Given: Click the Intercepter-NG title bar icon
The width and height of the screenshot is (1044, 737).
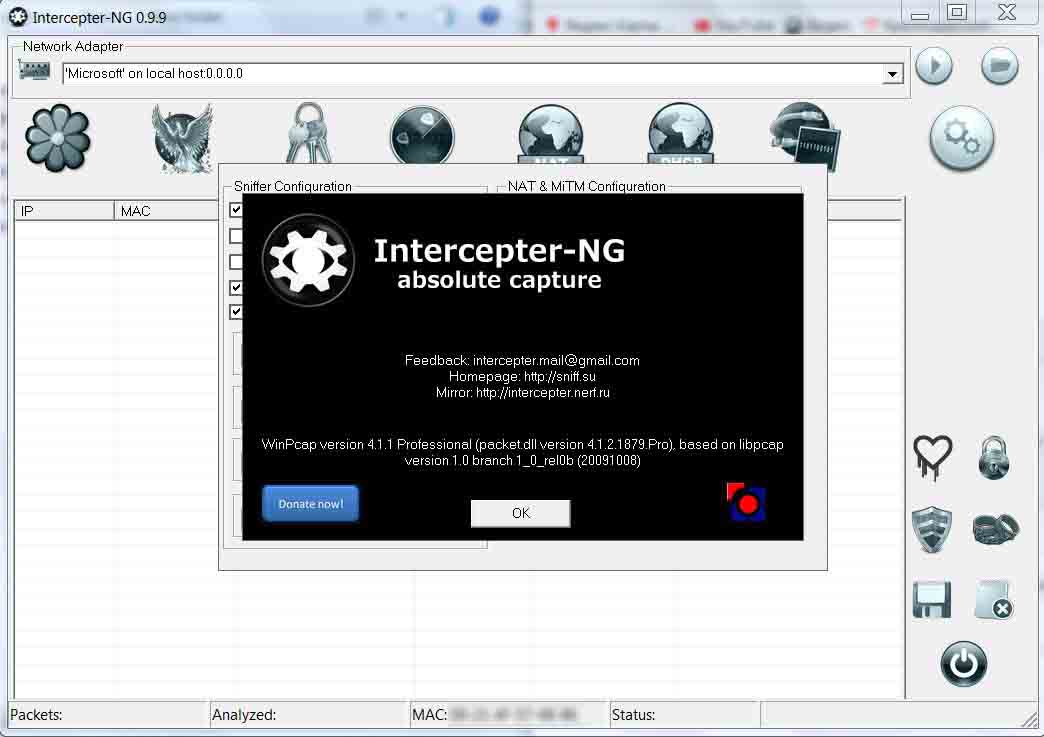Looking at the screenshot, I should [18, 17].
